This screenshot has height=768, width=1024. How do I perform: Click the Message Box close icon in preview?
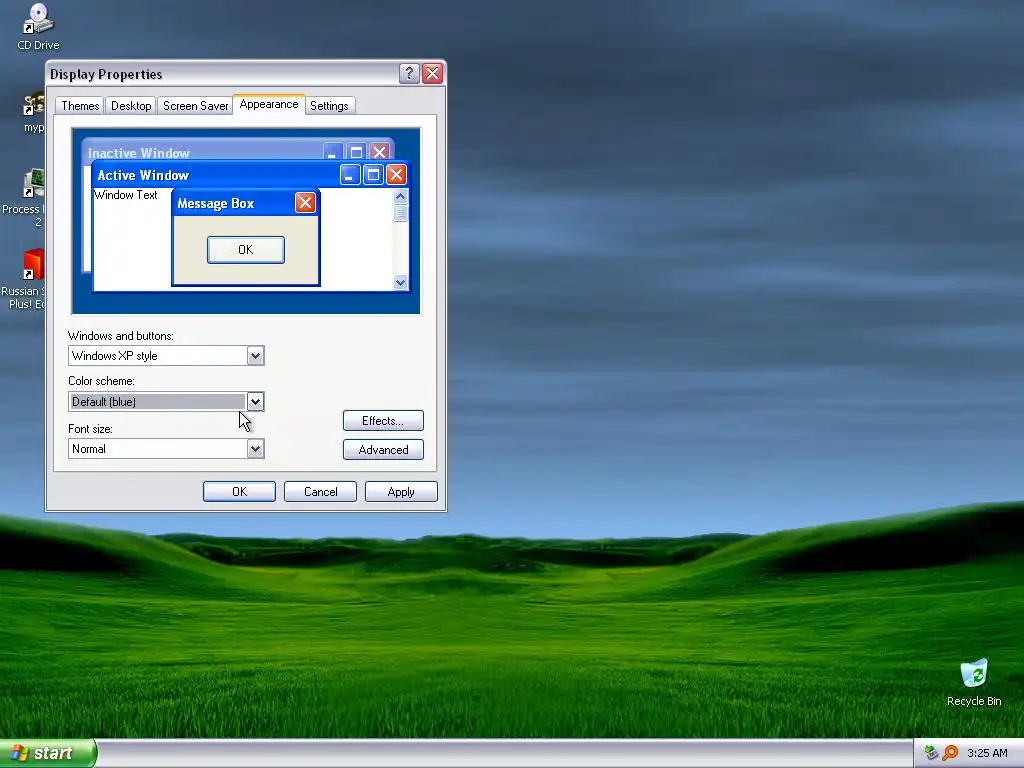pyautogui.click(x=305, y=202)
